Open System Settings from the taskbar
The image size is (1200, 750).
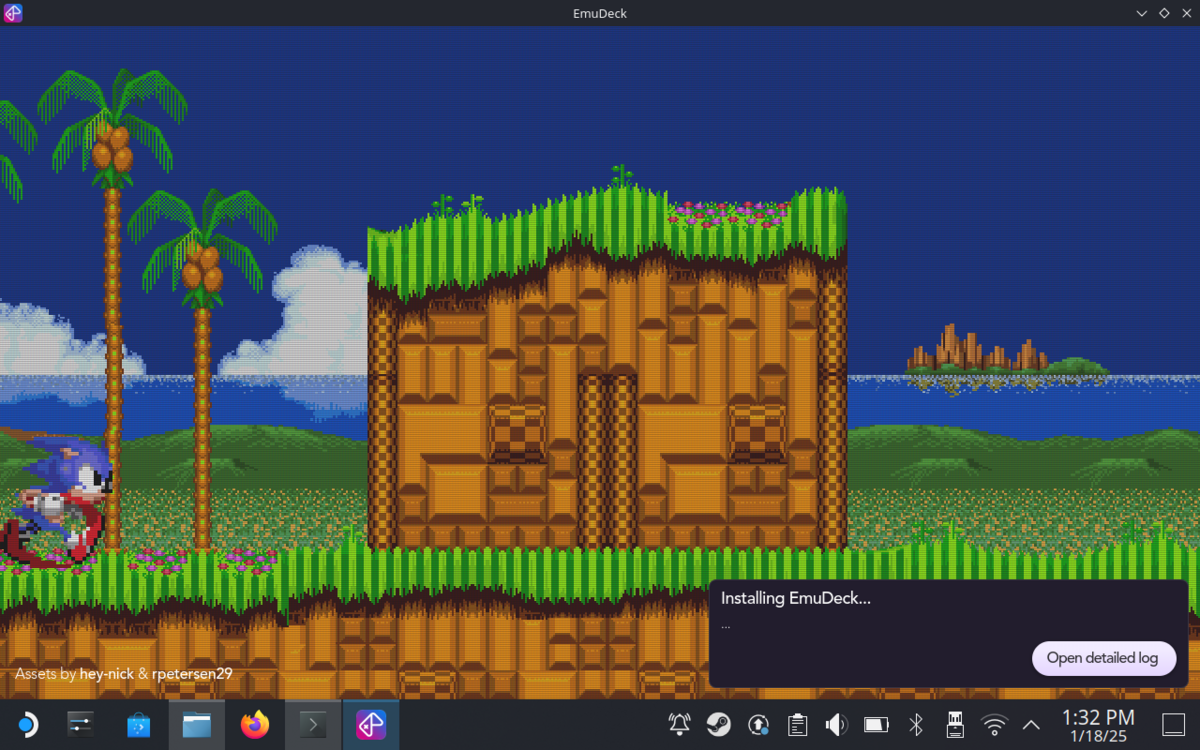[x=80, y=724]
